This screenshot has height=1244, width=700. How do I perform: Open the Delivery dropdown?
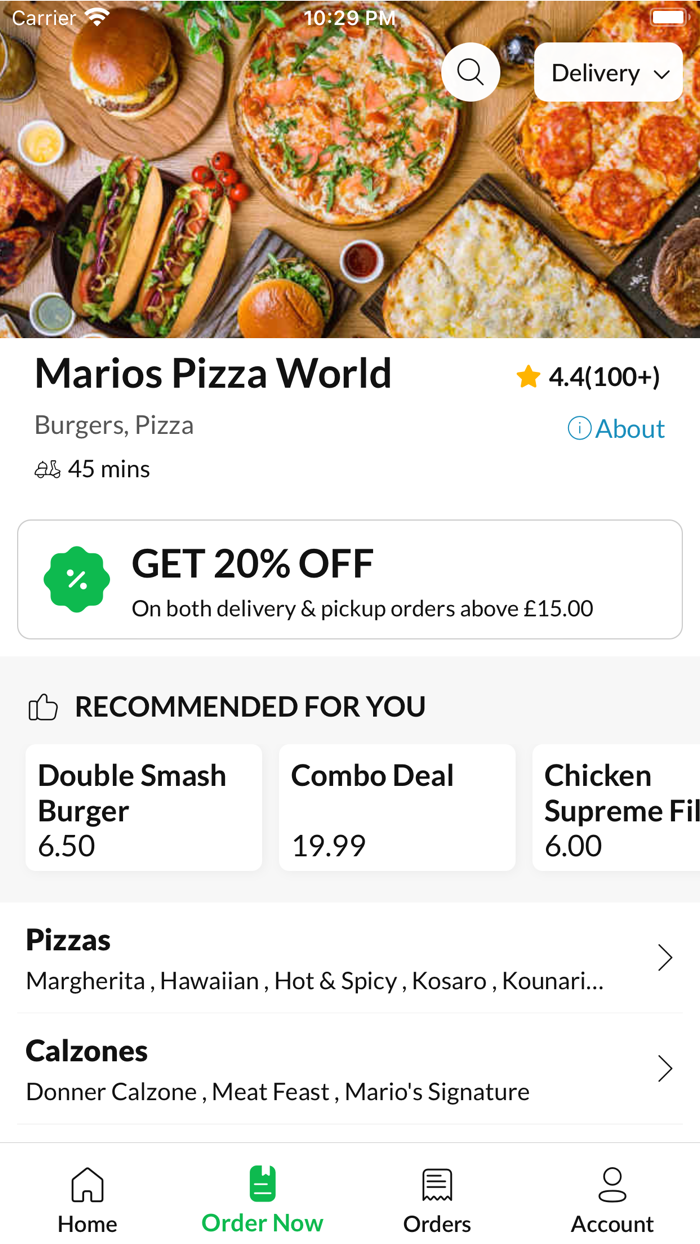coord(608,71)
